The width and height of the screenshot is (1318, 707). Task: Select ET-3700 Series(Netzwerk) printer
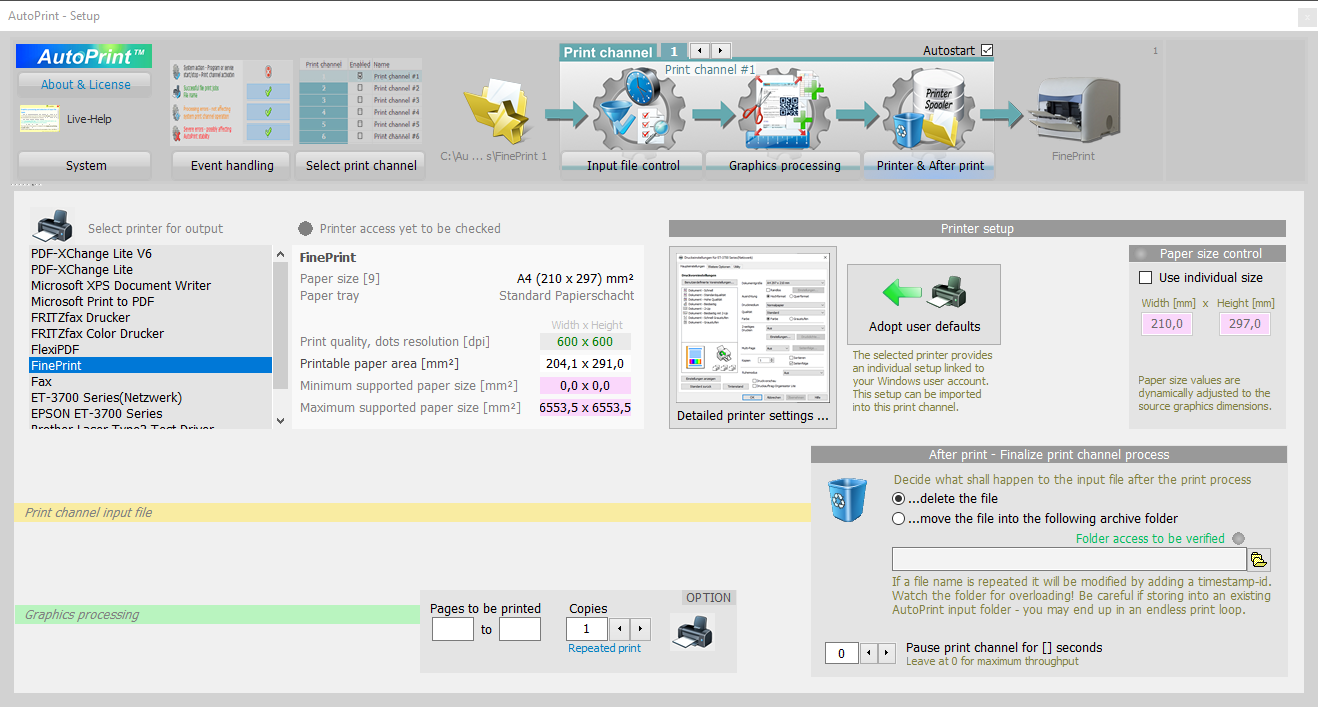(150, 397)
